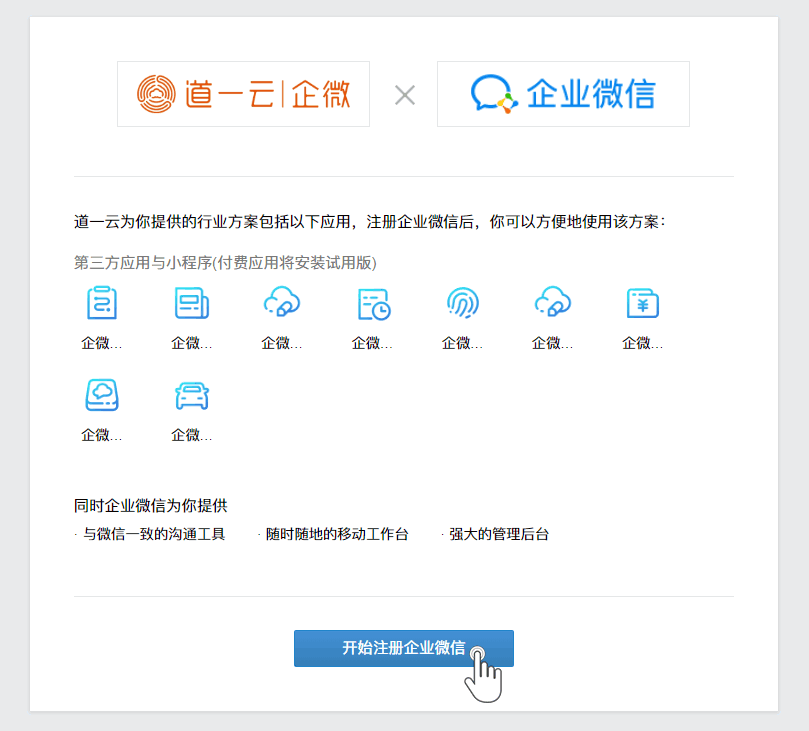Click the X symbol between the two logos
The height and width of the screenshot is (731, 809).
click(x=404, y=96)
